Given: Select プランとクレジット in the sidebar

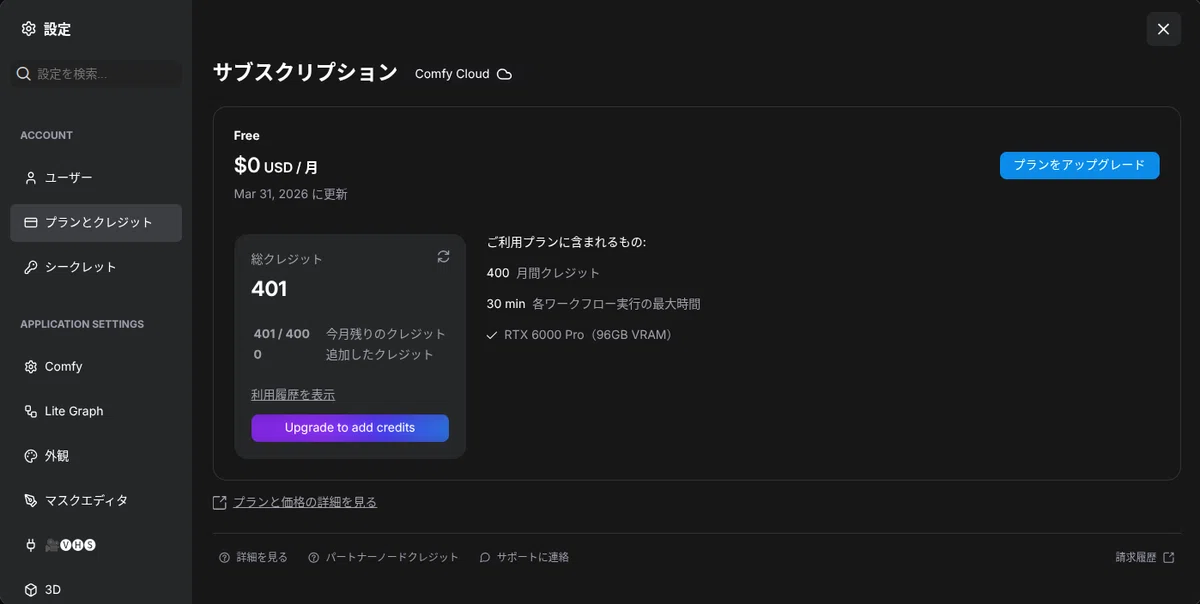Looking at the screenshot, I should (96, 222).
